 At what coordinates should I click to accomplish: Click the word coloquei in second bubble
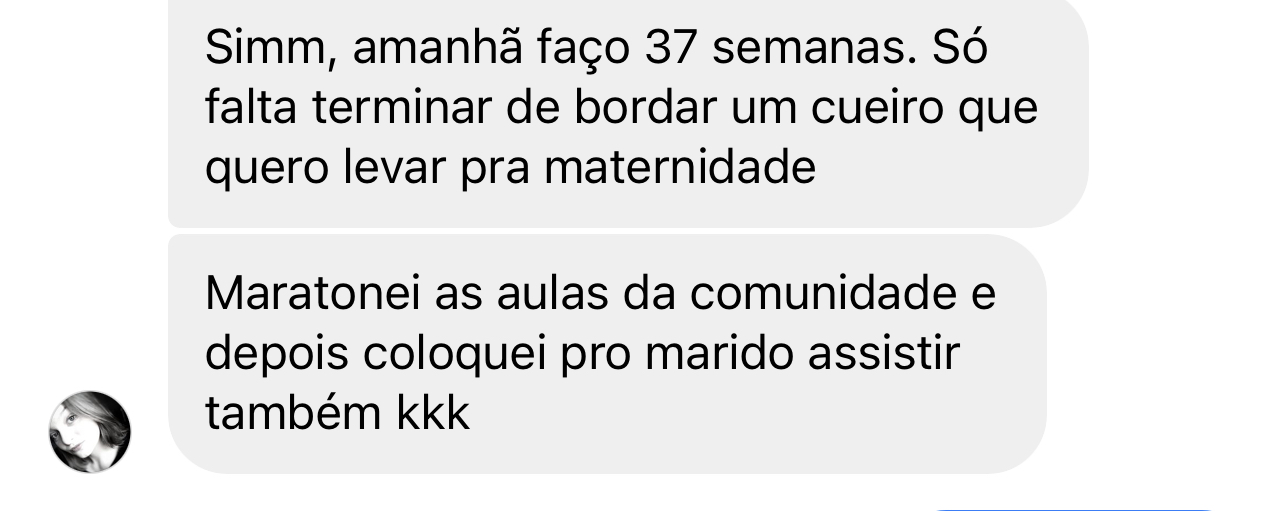[x=455, y=355]
